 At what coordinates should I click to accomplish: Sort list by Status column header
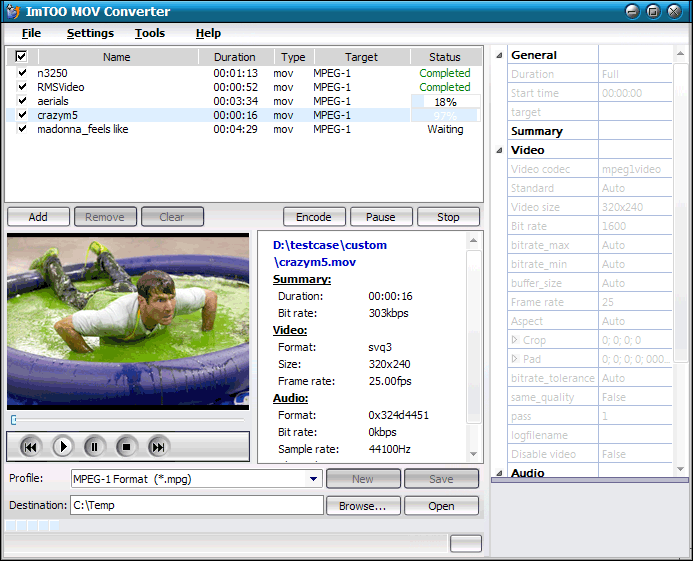[445, 57]
